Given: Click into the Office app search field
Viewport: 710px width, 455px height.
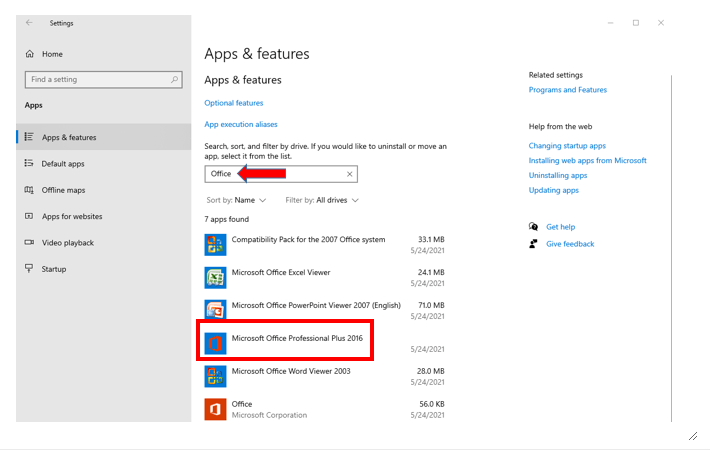Looking at the screenshot, I should click(x=281, y=174).
